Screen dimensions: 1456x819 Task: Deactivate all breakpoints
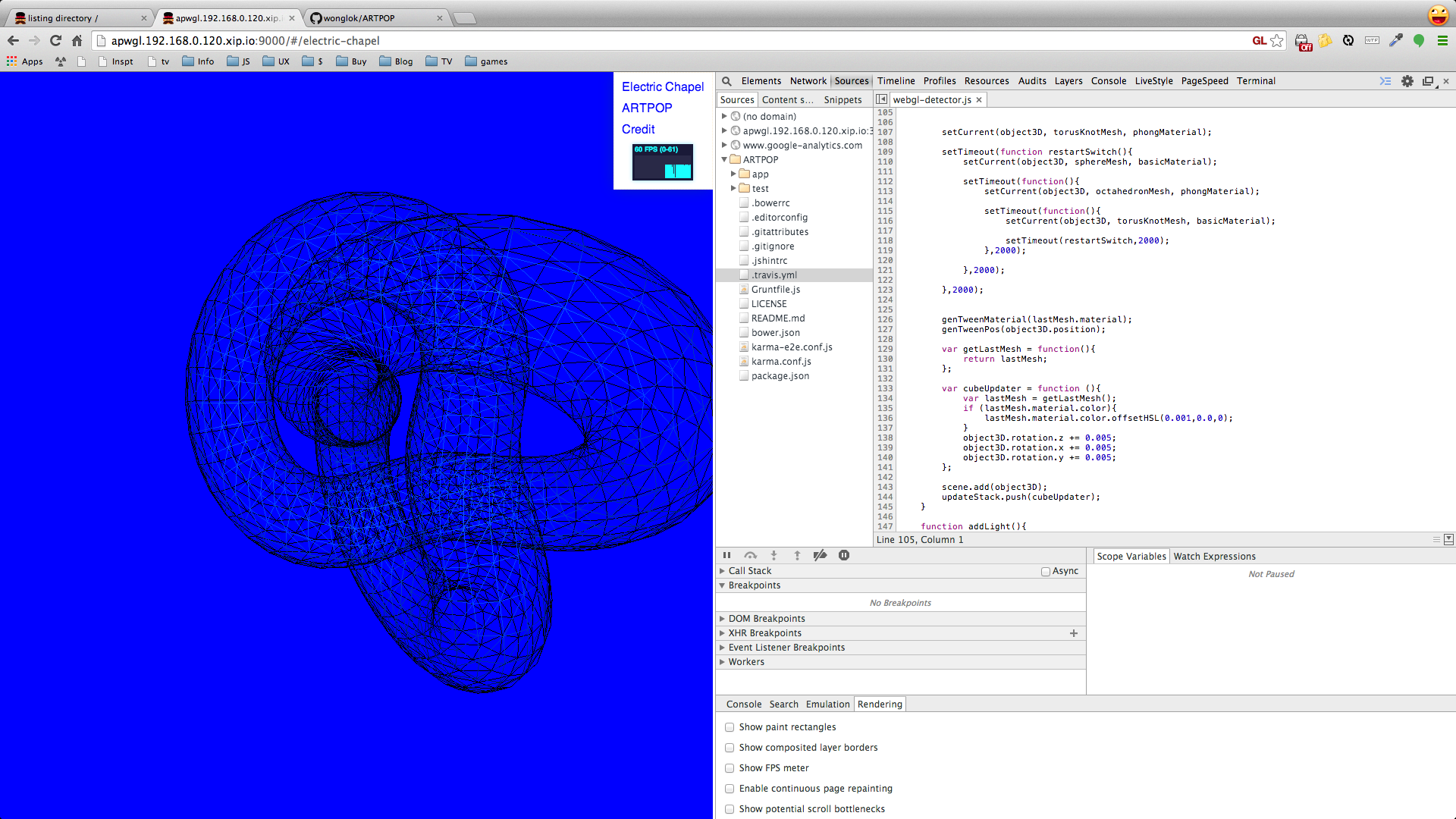point(820,555)
